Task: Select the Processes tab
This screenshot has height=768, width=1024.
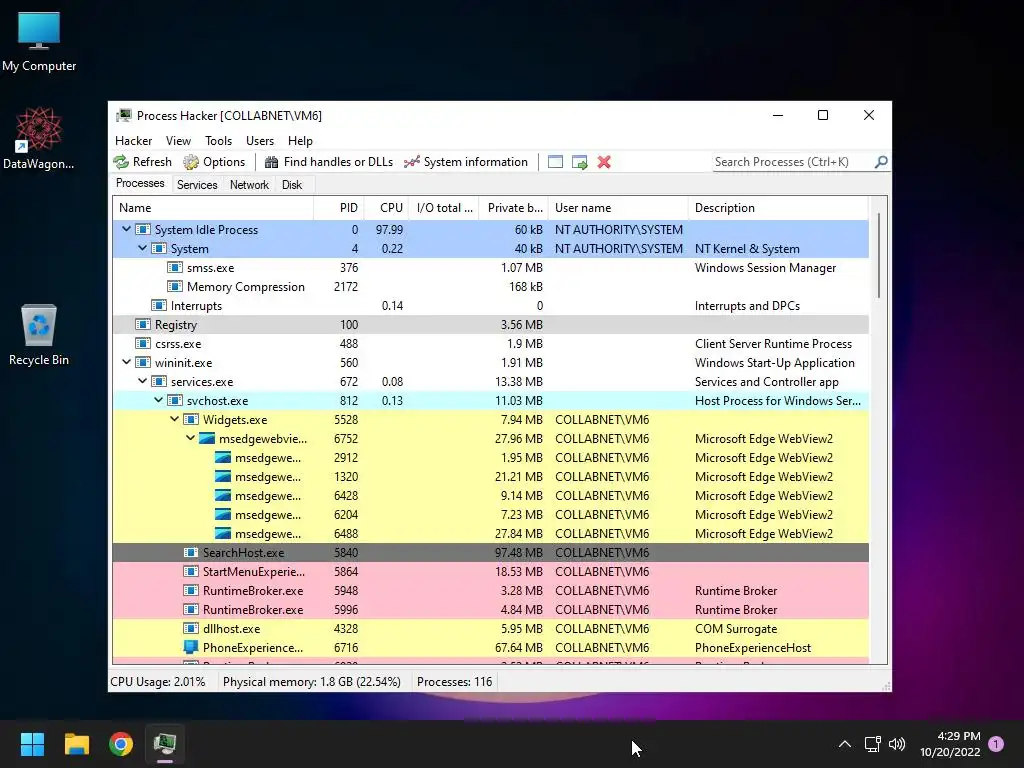Action: (140, 184)
